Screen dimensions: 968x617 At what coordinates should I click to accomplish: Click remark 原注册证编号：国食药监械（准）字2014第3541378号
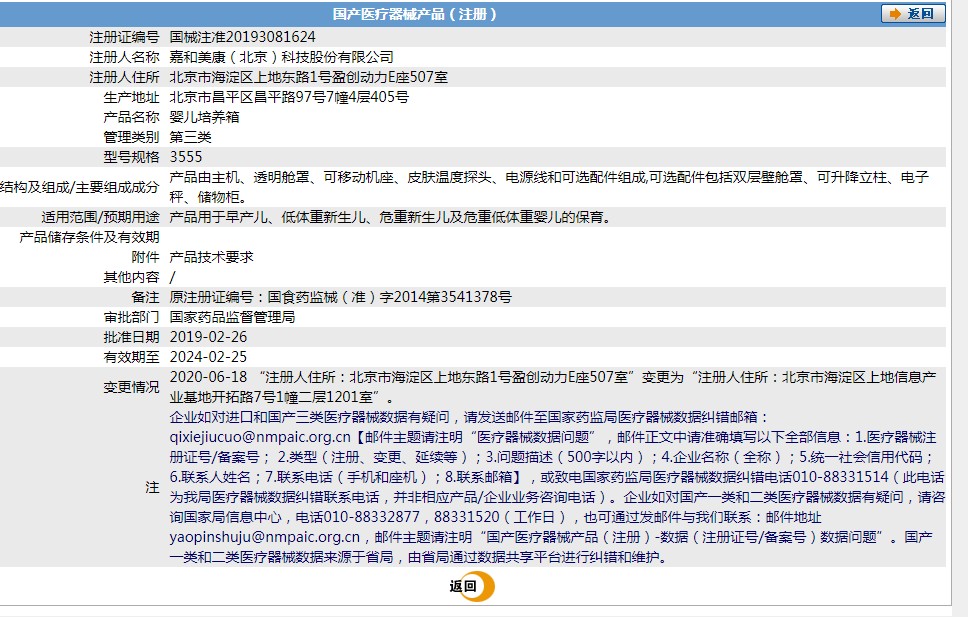(341, 297)
